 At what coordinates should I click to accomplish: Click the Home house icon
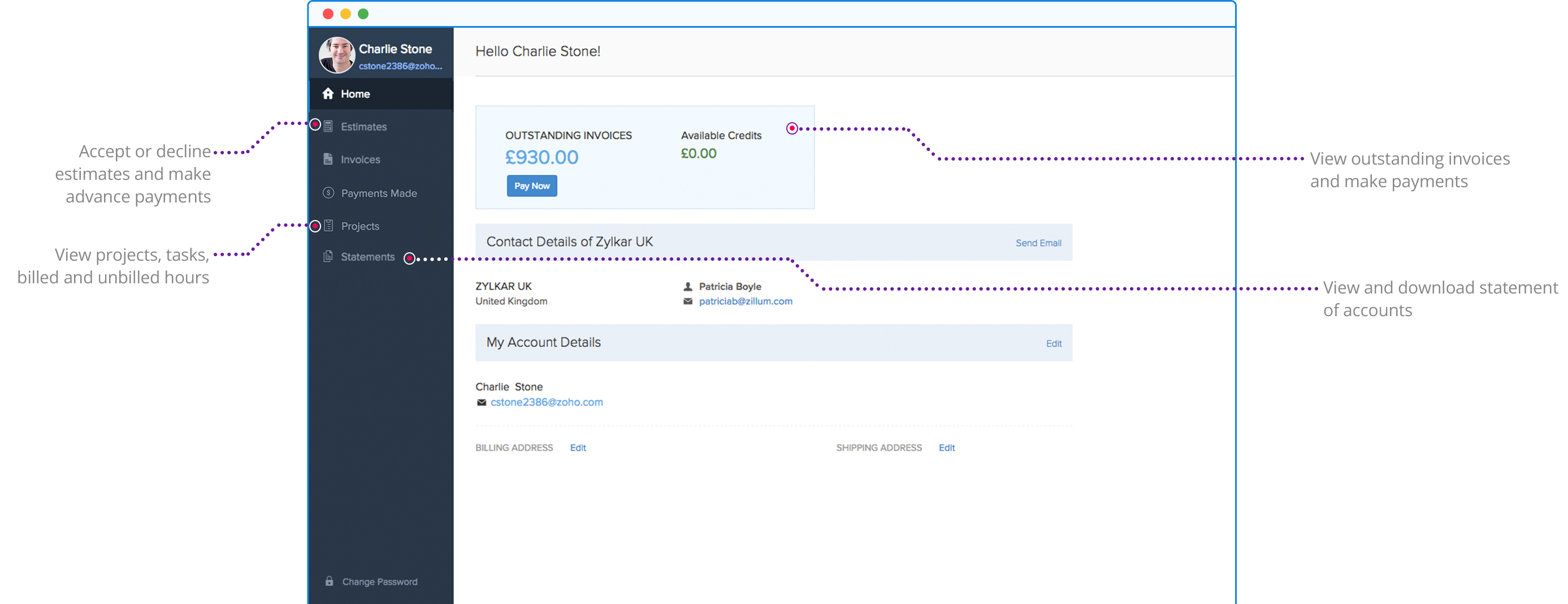click(x=328, y=94)
